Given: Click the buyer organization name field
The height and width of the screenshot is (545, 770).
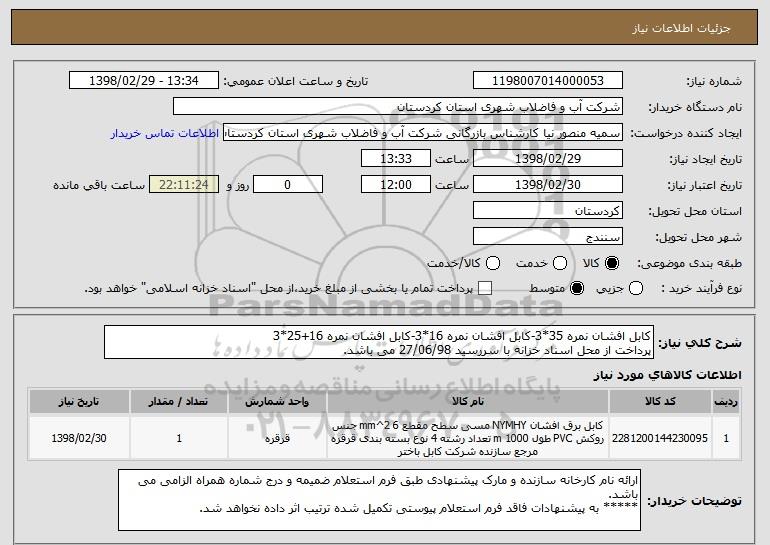Looking at the screenshot, I should pos(398,107).
